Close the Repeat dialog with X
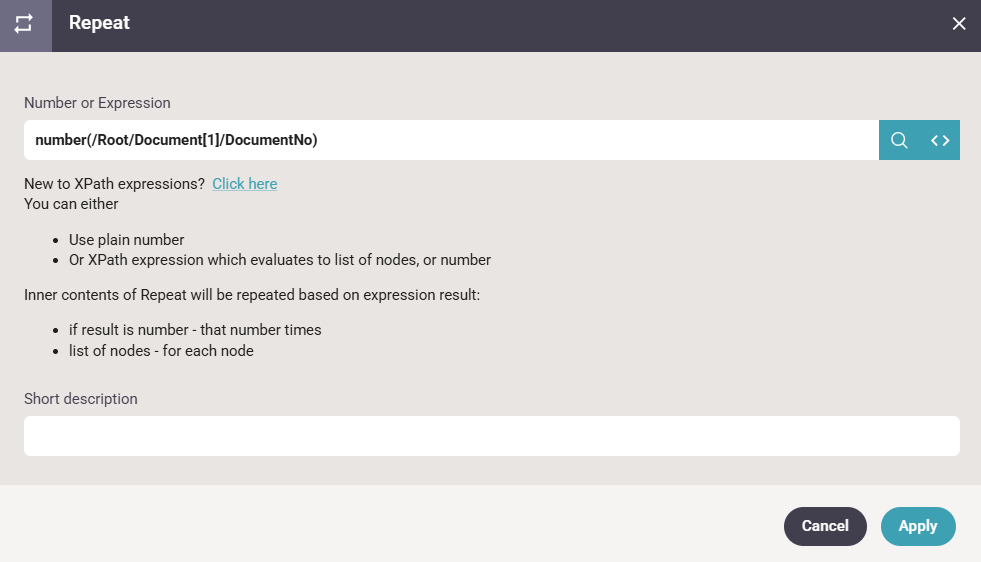The image size is (981, 562). 958,24
